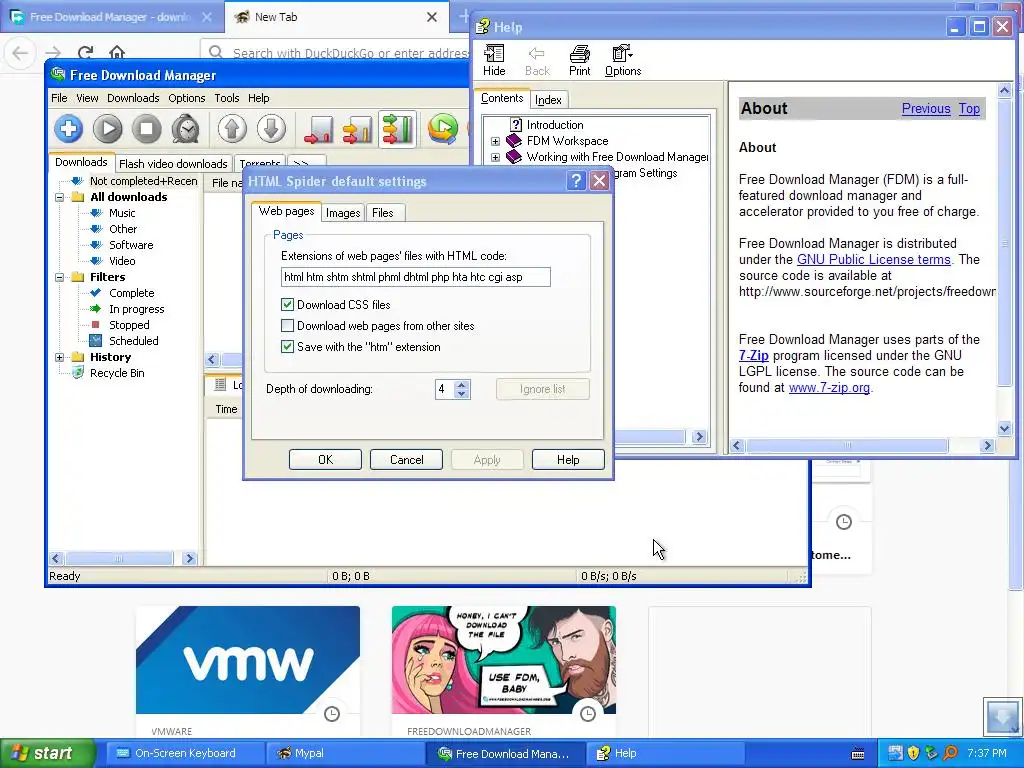1024x768 pixels.
Task: Expand the History tree node
Action: coord(59,357)
